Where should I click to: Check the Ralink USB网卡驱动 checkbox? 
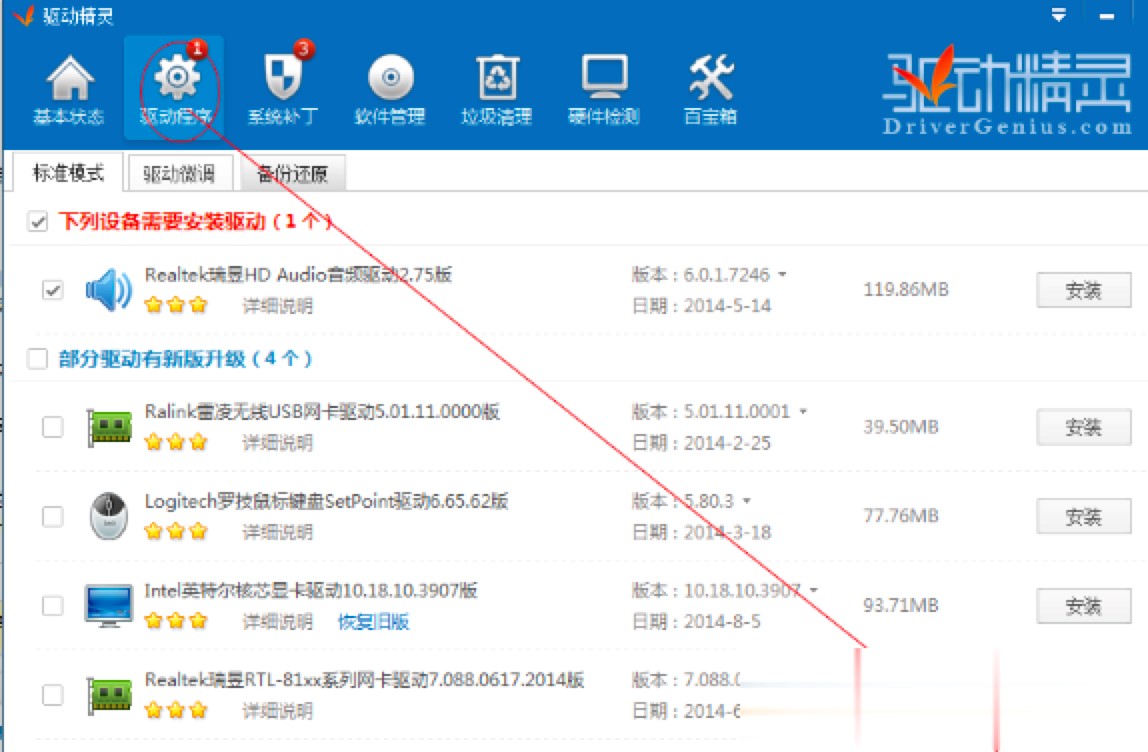[x=53, y=427]
